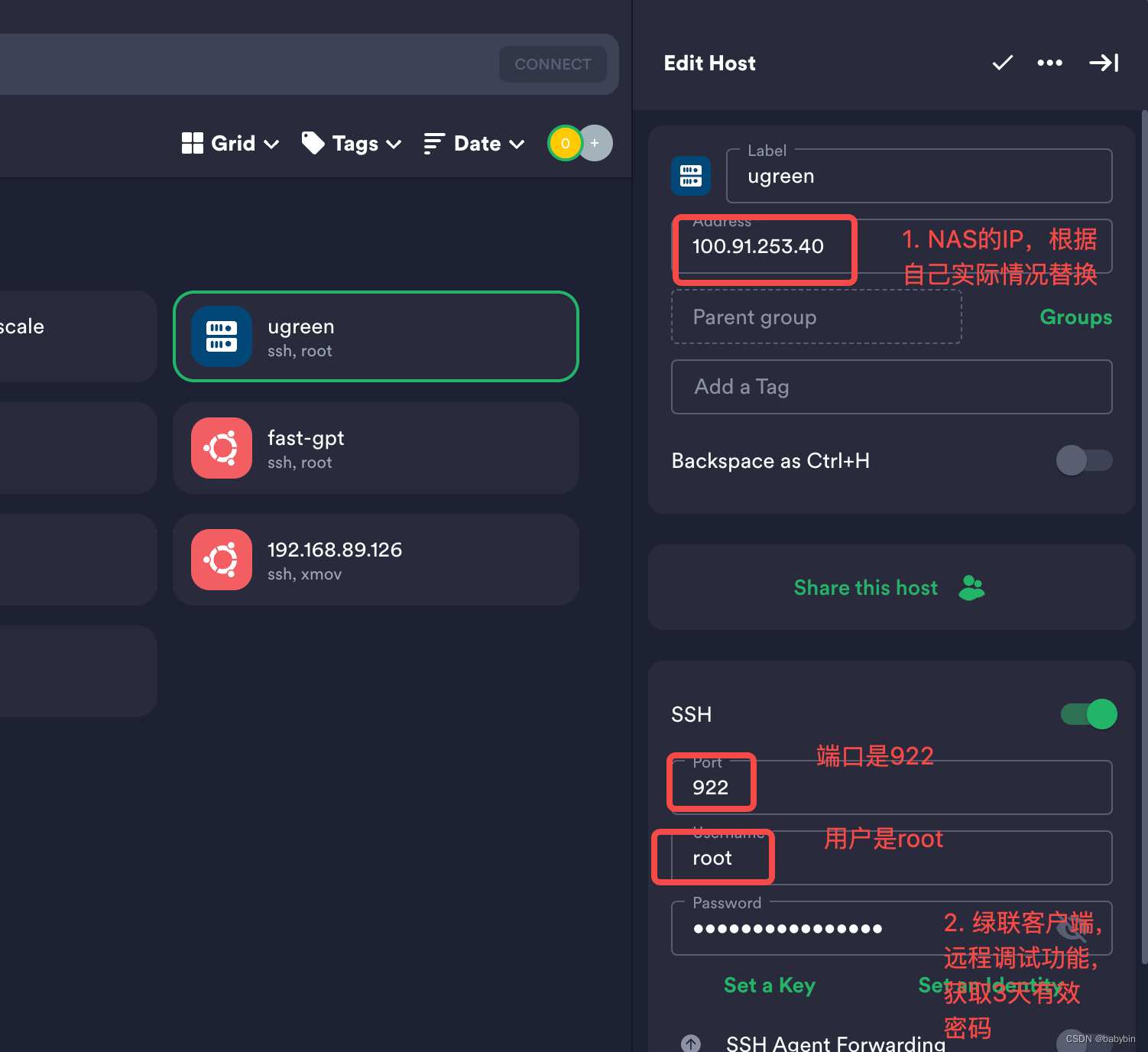Focus the Password field
Image resolution: width=1148 pixels, height=1052 pixels.
892,928
